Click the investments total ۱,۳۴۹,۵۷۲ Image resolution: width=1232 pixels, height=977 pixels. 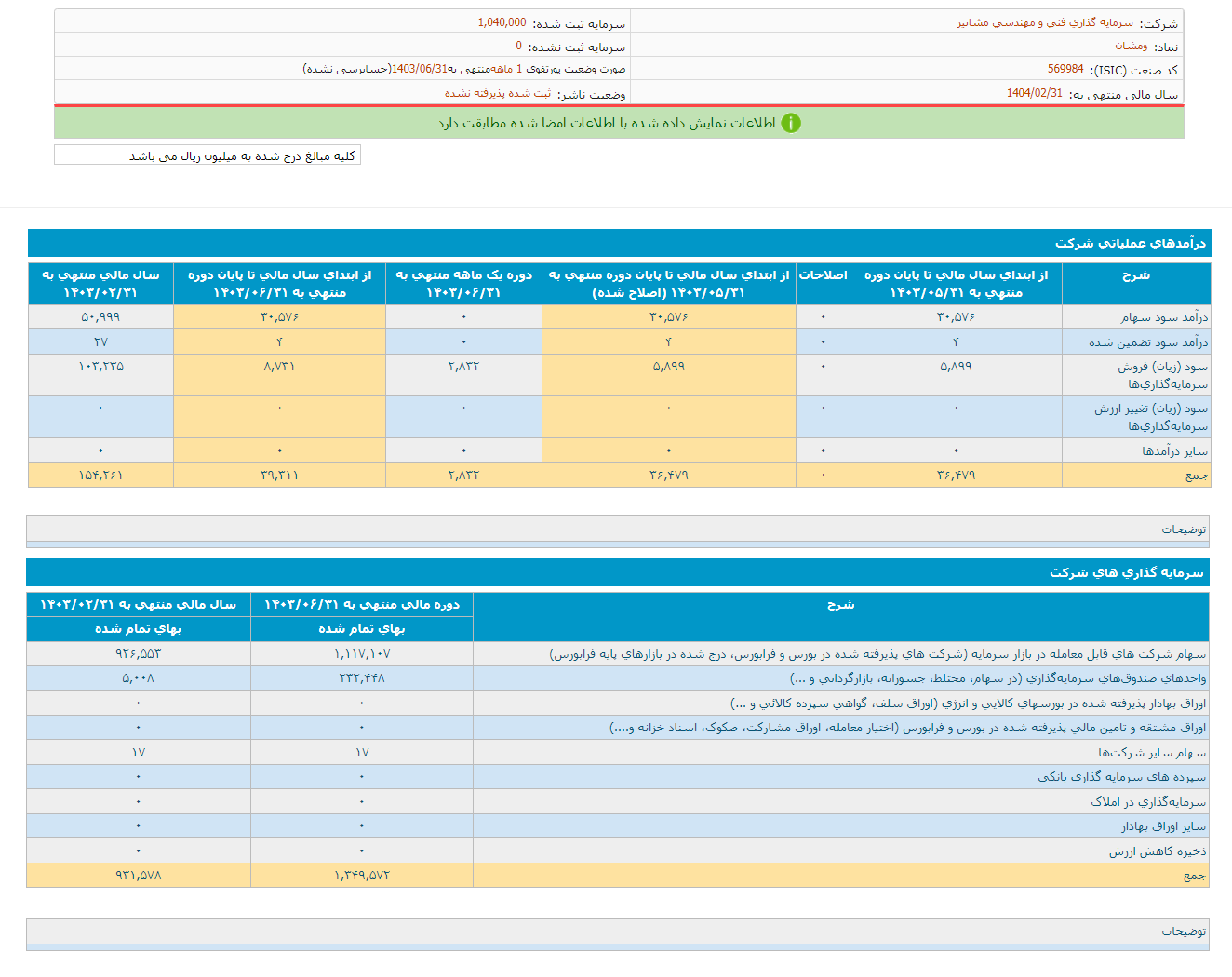coord(362,876)
